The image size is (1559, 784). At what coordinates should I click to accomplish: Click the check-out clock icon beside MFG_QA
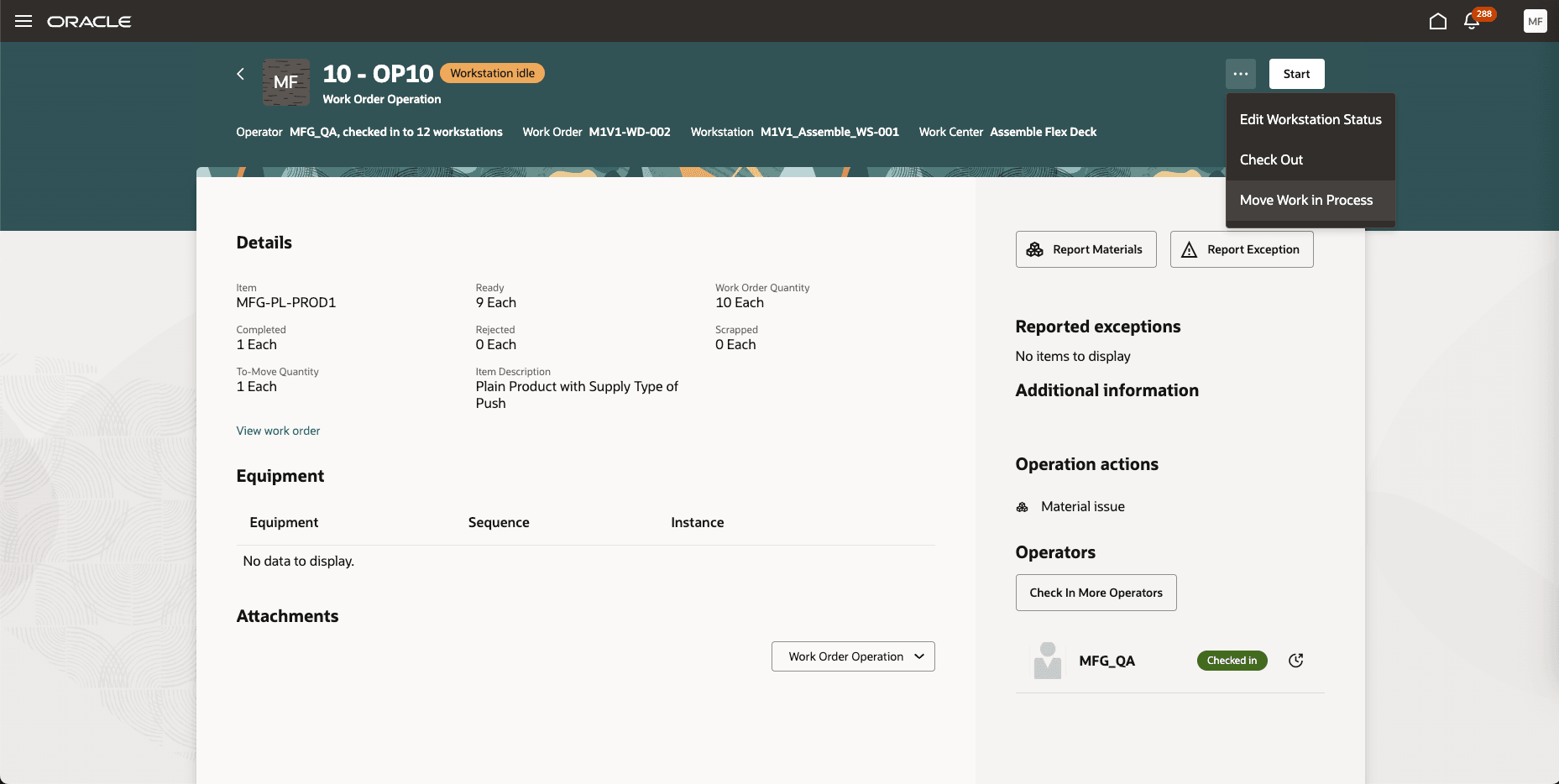pyautogui.click(x=1295, y=661)
